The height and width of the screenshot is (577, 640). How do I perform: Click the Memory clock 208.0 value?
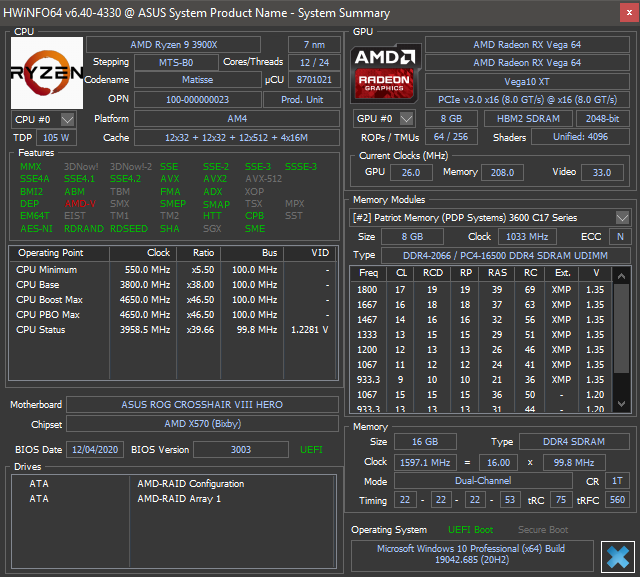[502, 173]
